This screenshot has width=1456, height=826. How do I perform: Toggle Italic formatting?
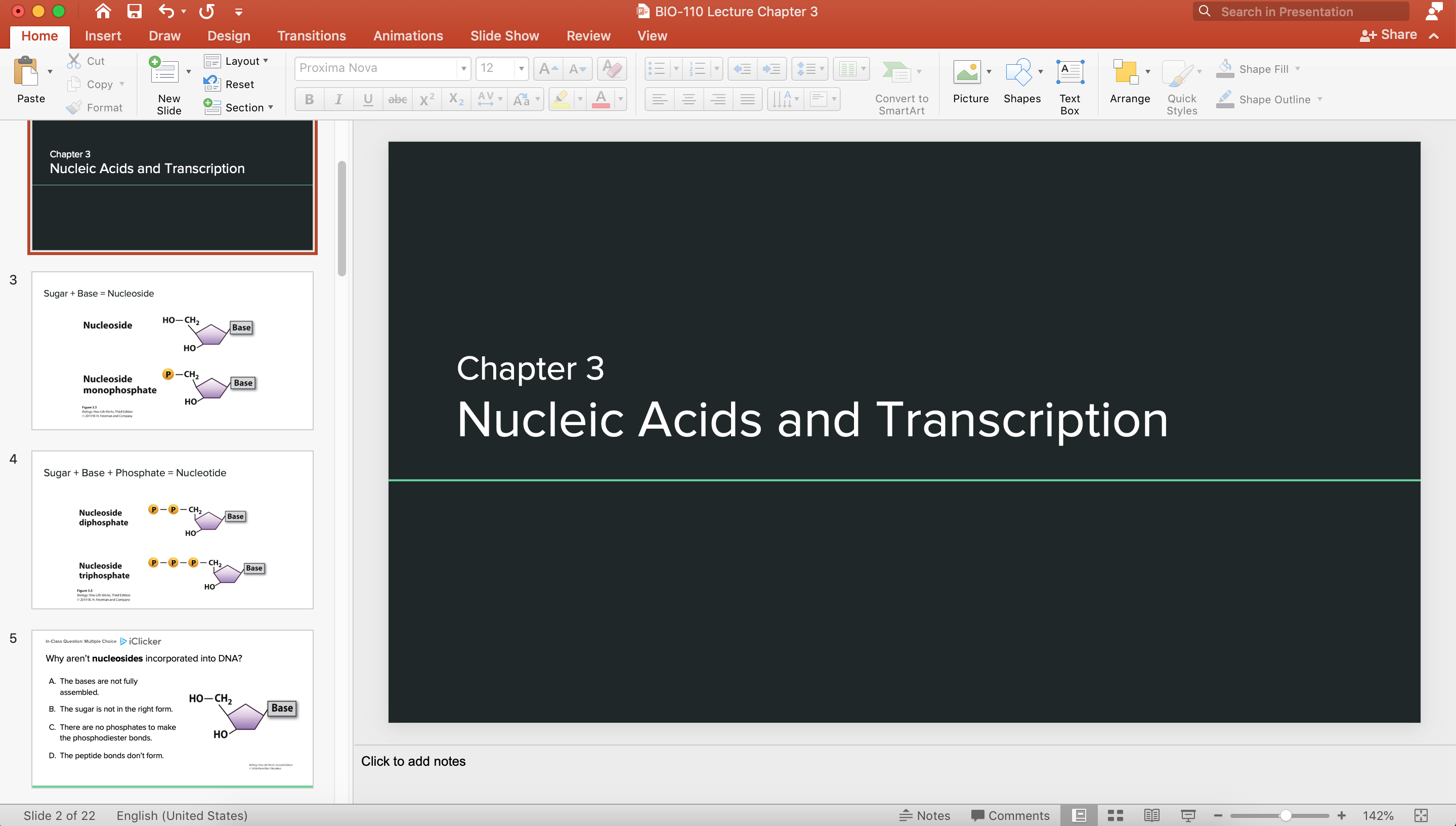click(x=338, y=99)
